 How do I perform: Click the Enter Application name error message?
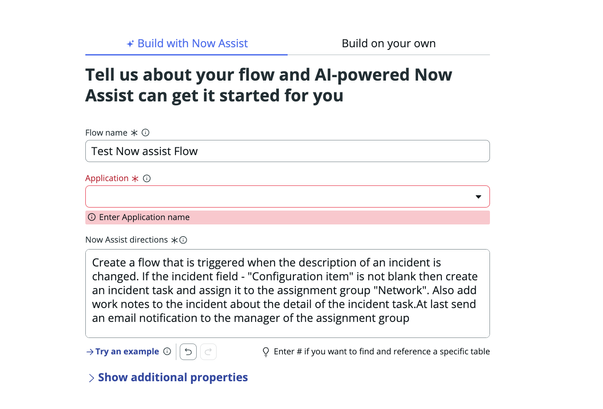click(144, 217)
